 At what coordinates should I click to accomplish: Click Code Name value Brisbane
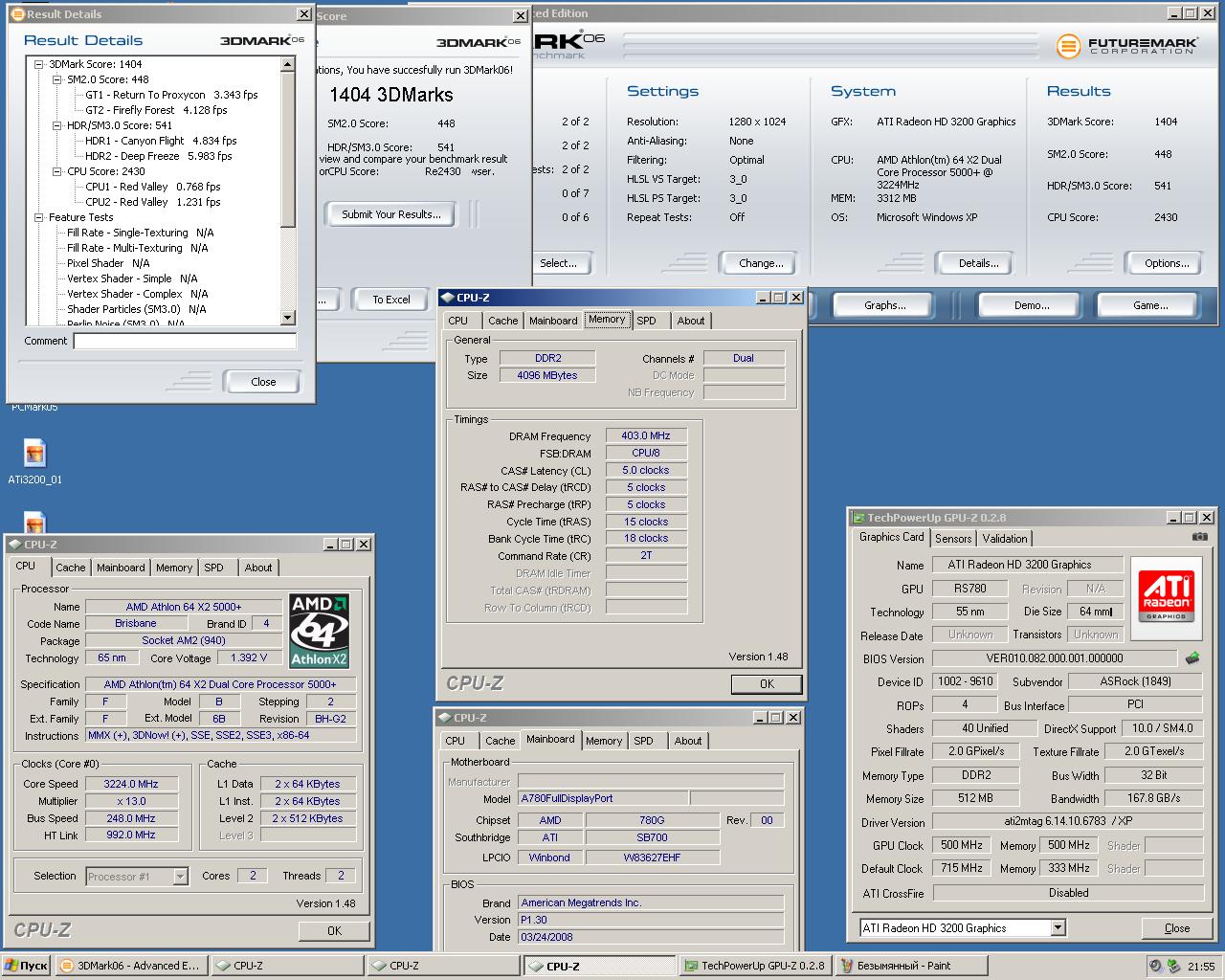(x=136, y=623)
